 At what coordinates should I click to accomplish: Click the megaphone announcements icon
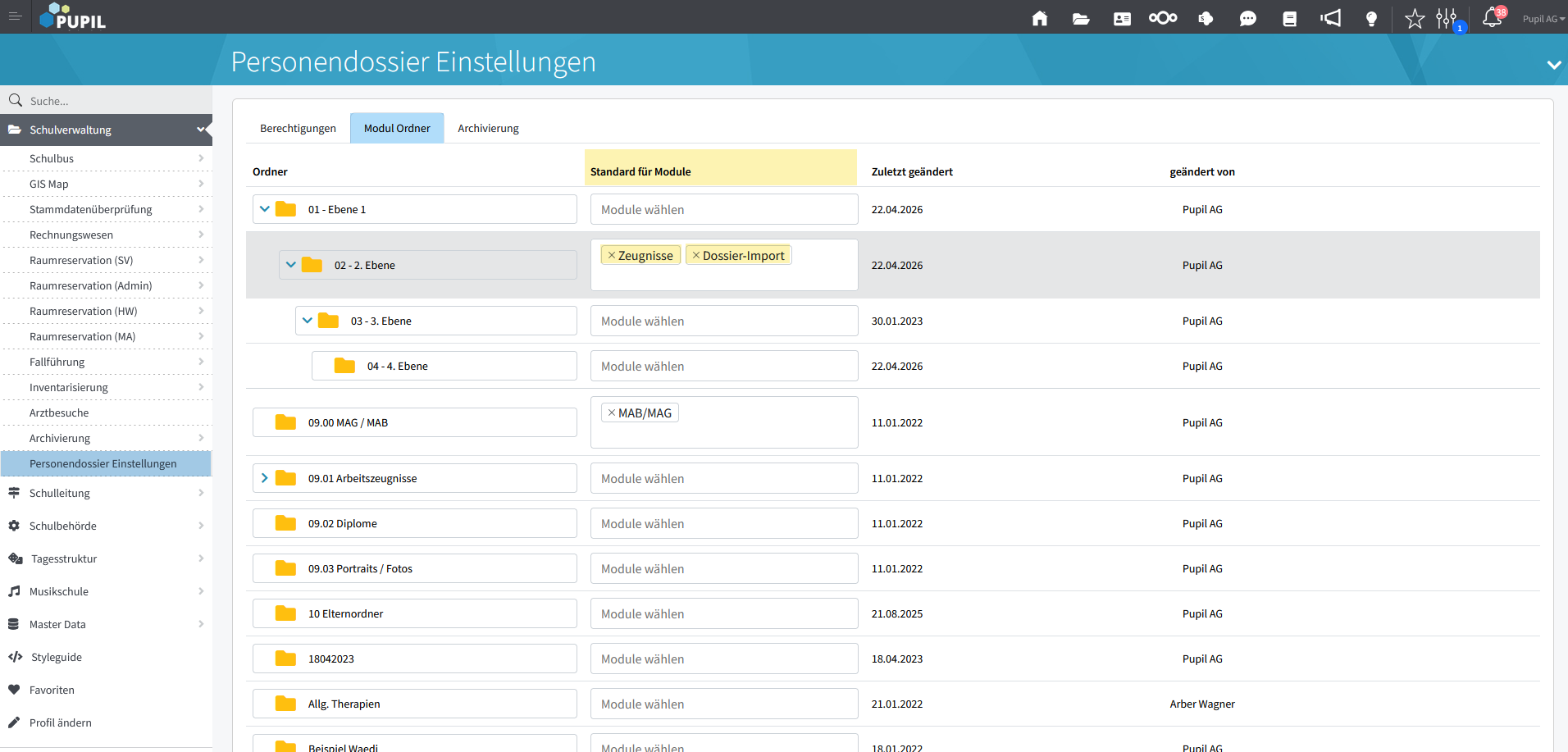pyautogui.click(x=1330, y=18)
